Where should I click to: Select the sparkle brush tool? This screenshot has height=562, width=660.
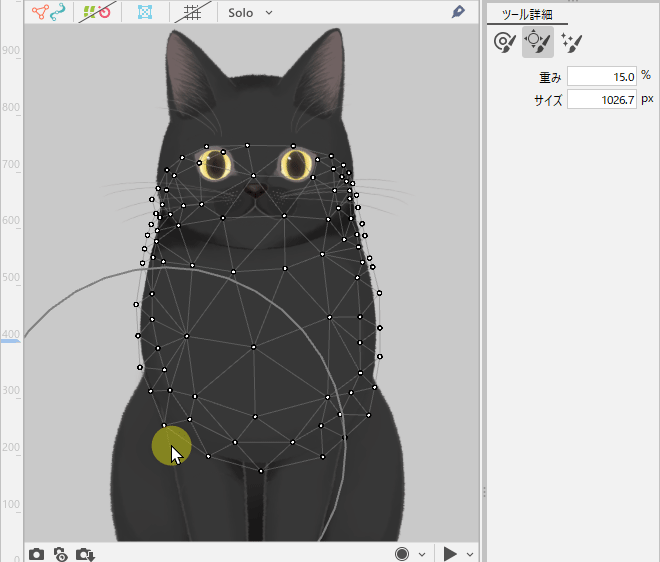pos(571,42)
